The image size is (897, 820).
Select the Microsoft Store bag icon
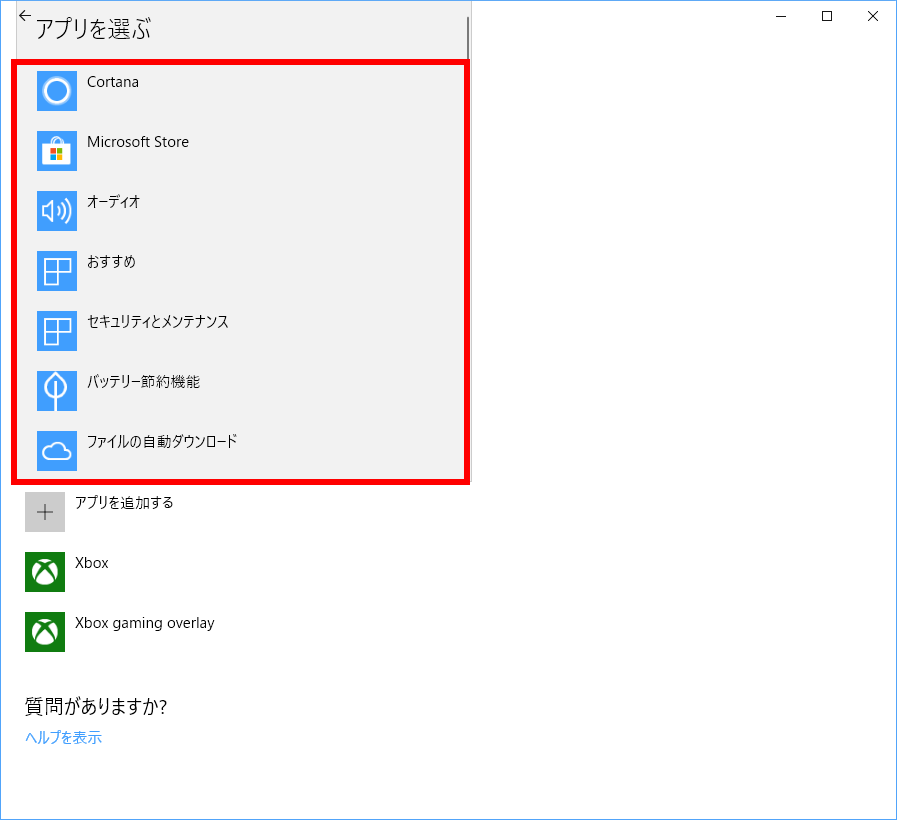pos(57,151)
